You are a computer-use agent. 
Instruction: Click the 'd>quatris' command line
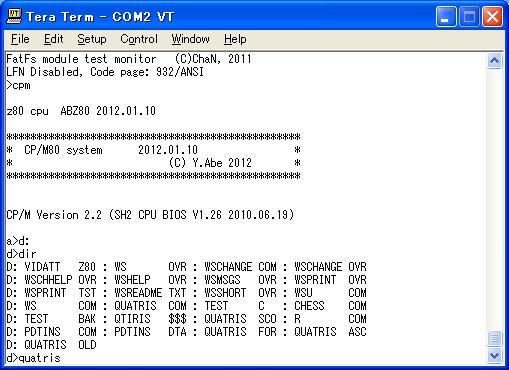click(x=34, y=358)
